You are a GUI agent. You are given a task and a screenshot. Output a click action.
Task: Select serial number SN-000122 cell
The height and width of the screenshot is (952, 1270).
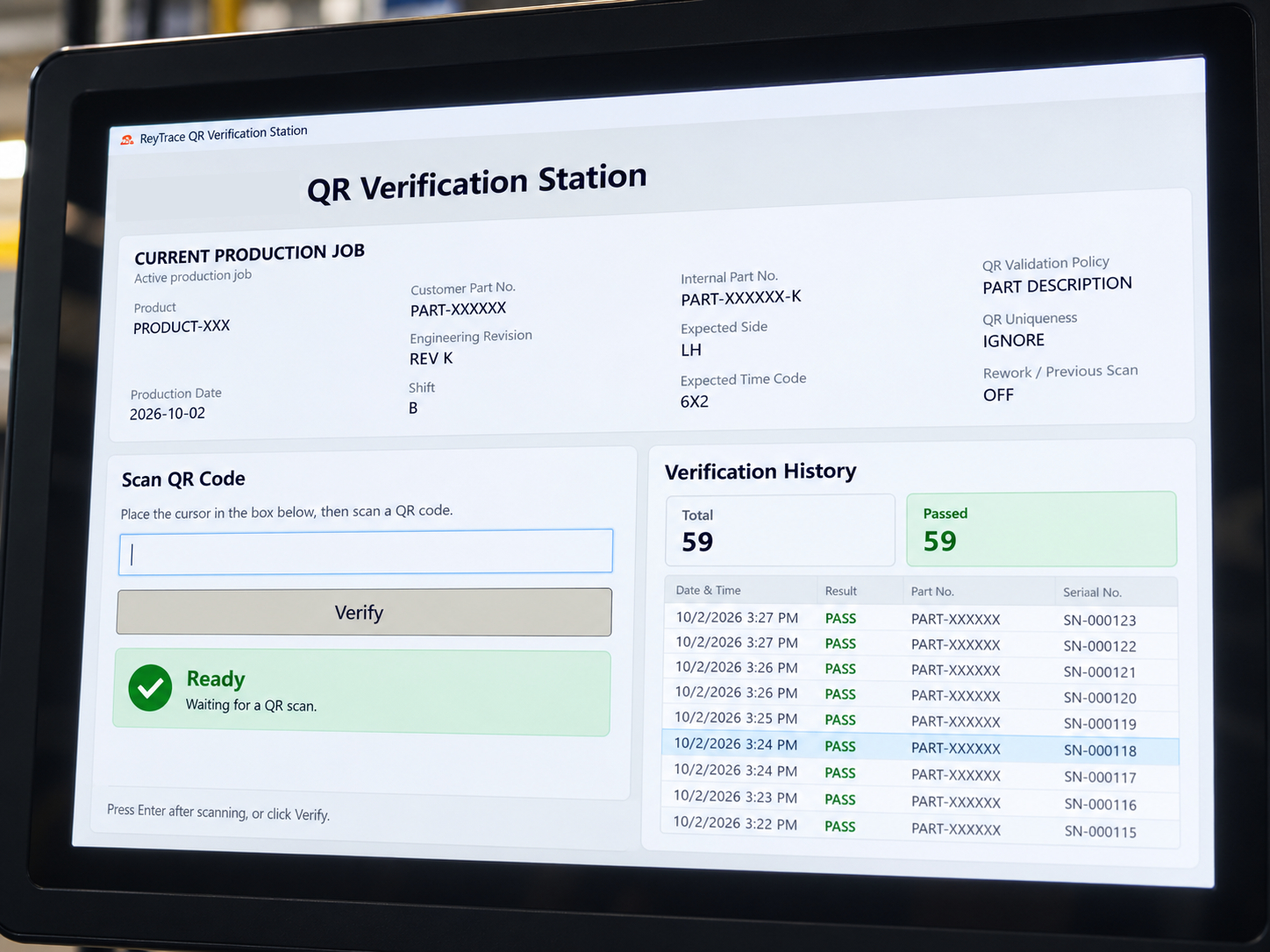(1100, 646)
